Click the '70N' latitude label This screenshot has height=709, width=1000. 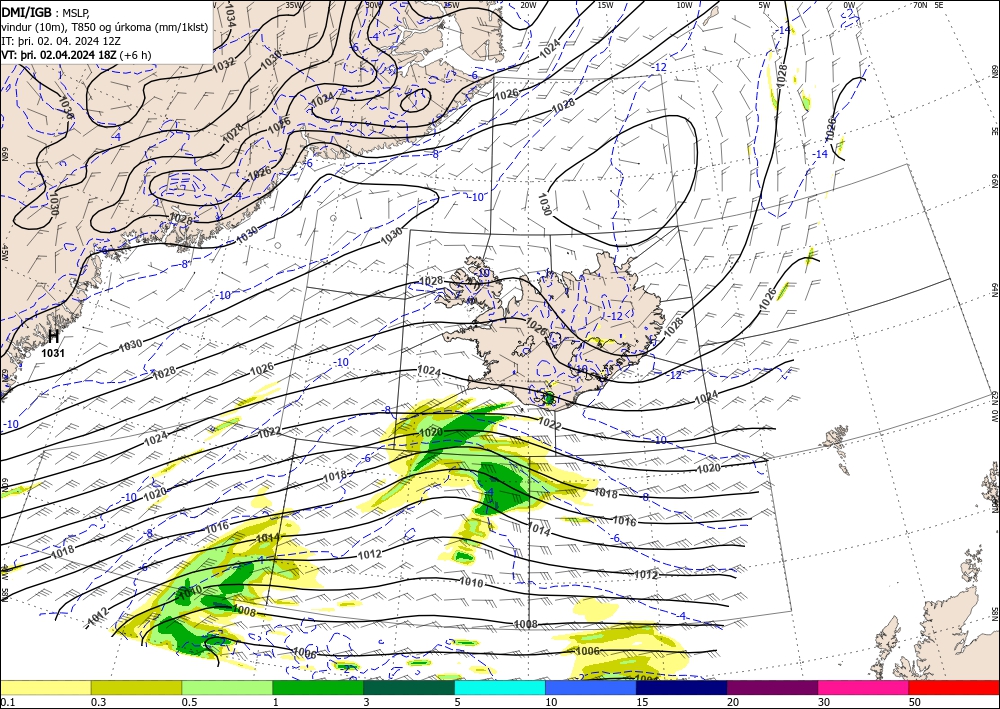point(920,5)
